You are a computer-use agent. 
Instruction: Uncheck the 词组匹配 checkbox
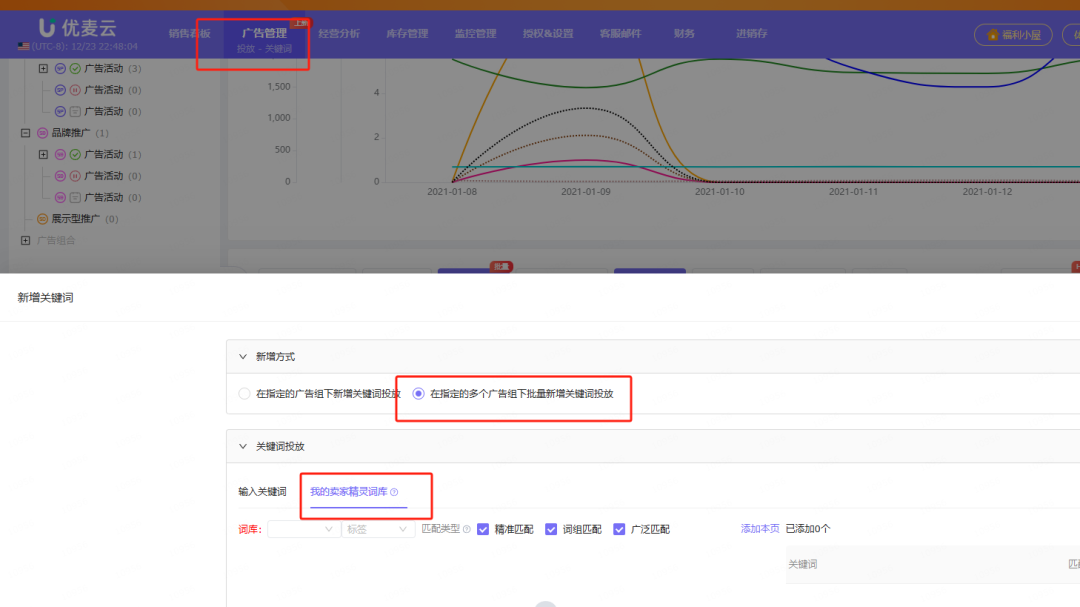[551, 529]
